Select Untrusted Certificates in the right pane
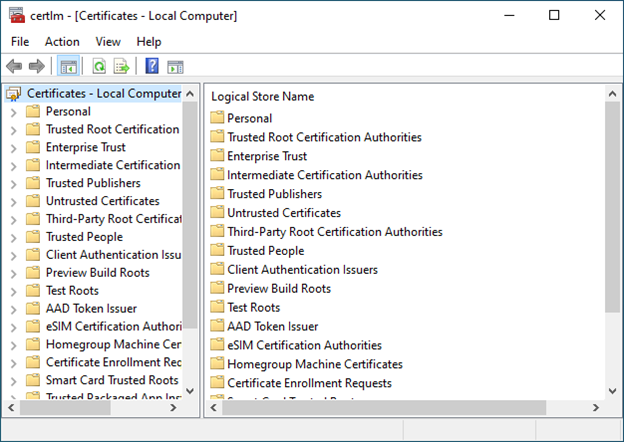 (283, 213)
